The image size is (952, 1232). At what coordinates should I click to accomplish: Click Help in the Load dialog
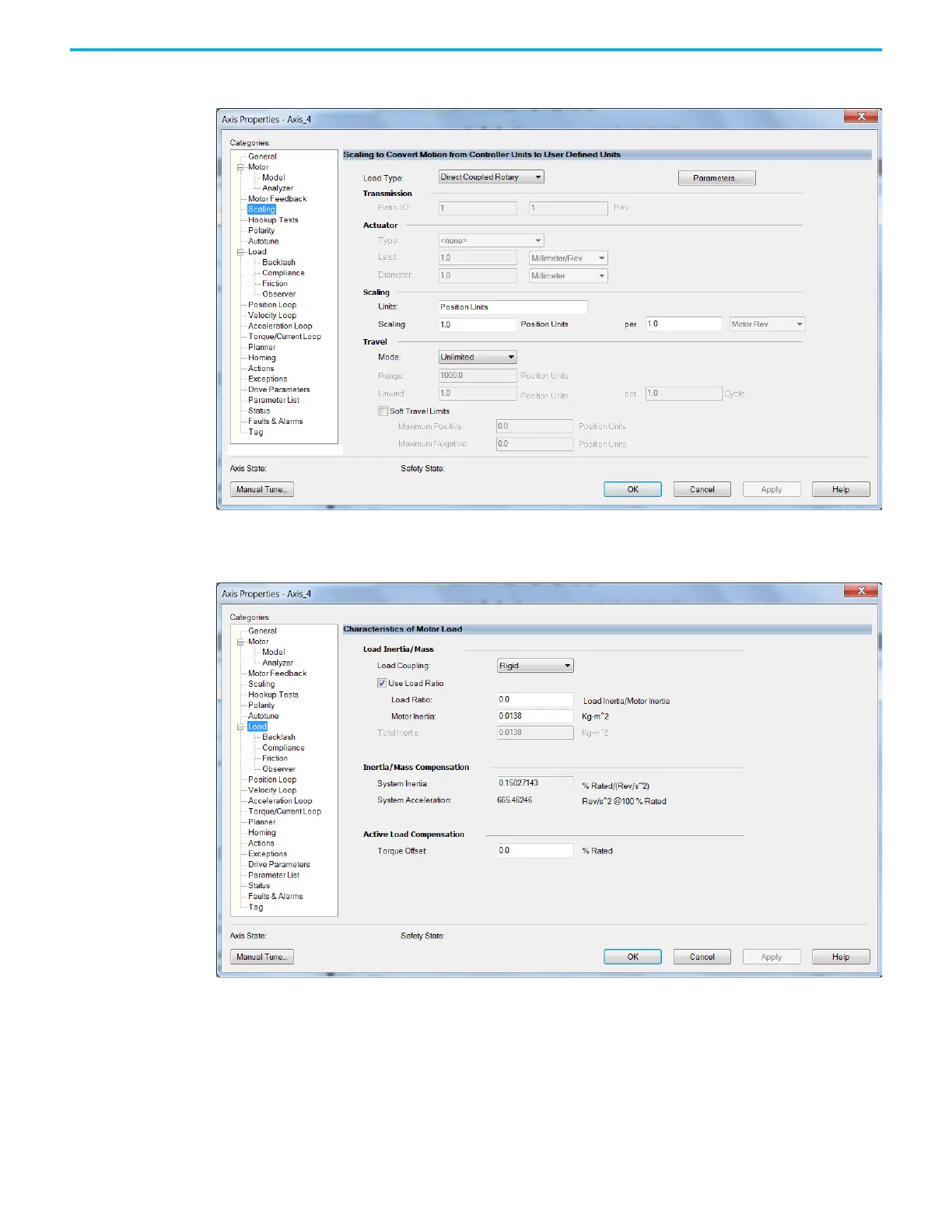840,957
